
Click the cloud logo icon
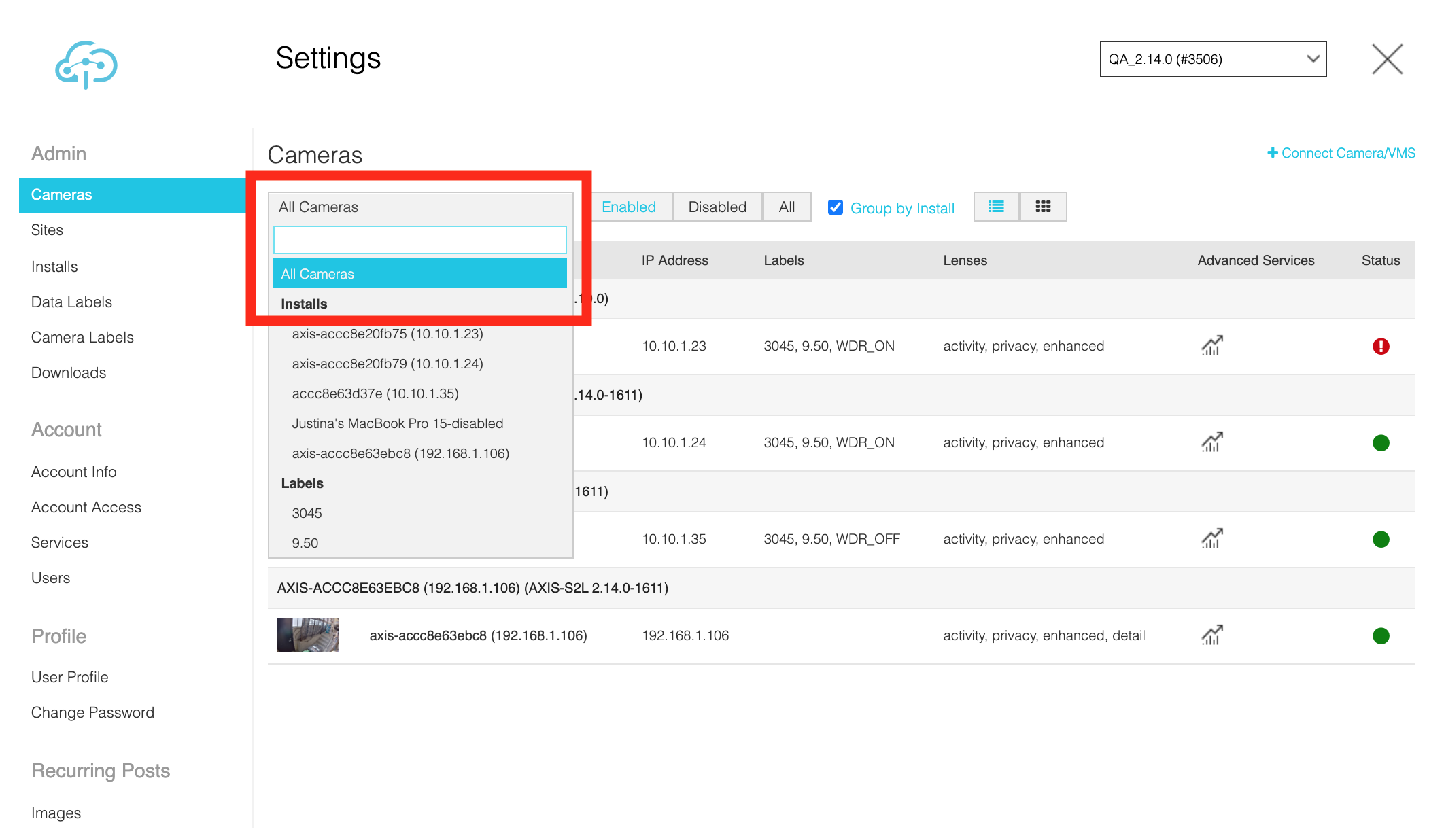[86, 65]
